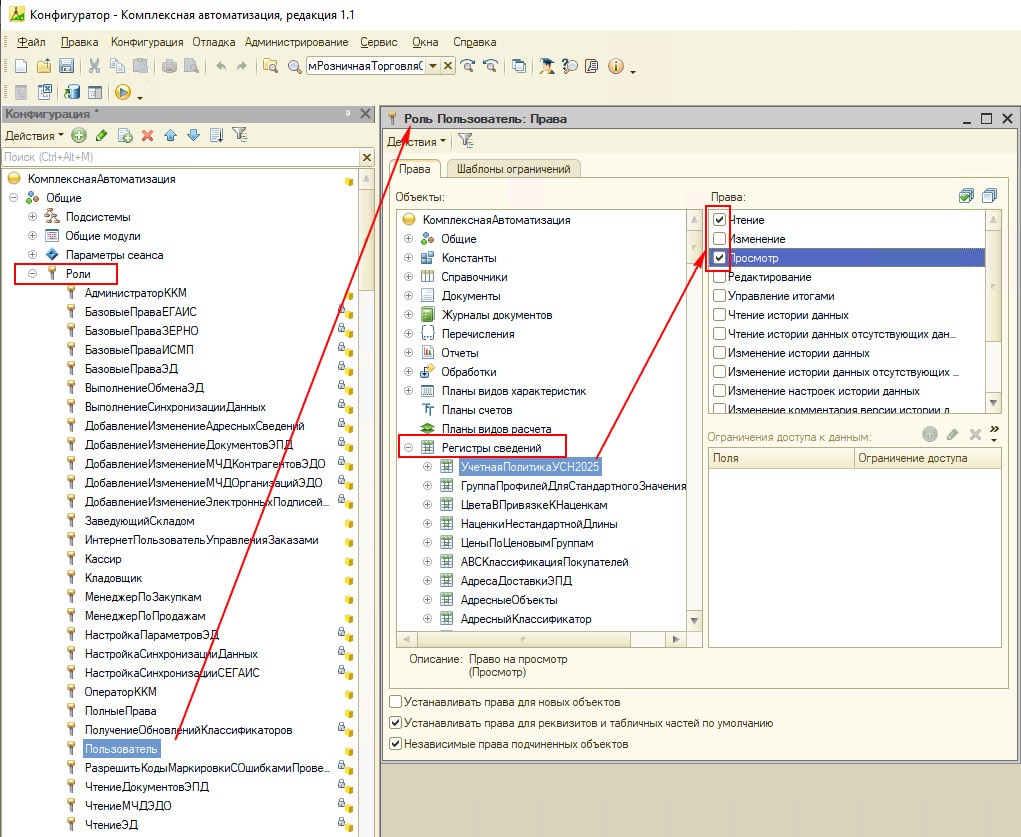1021x837 pixels.
Task: Click the Поиск search field in Configuration panel
Action: coord(180,157)
